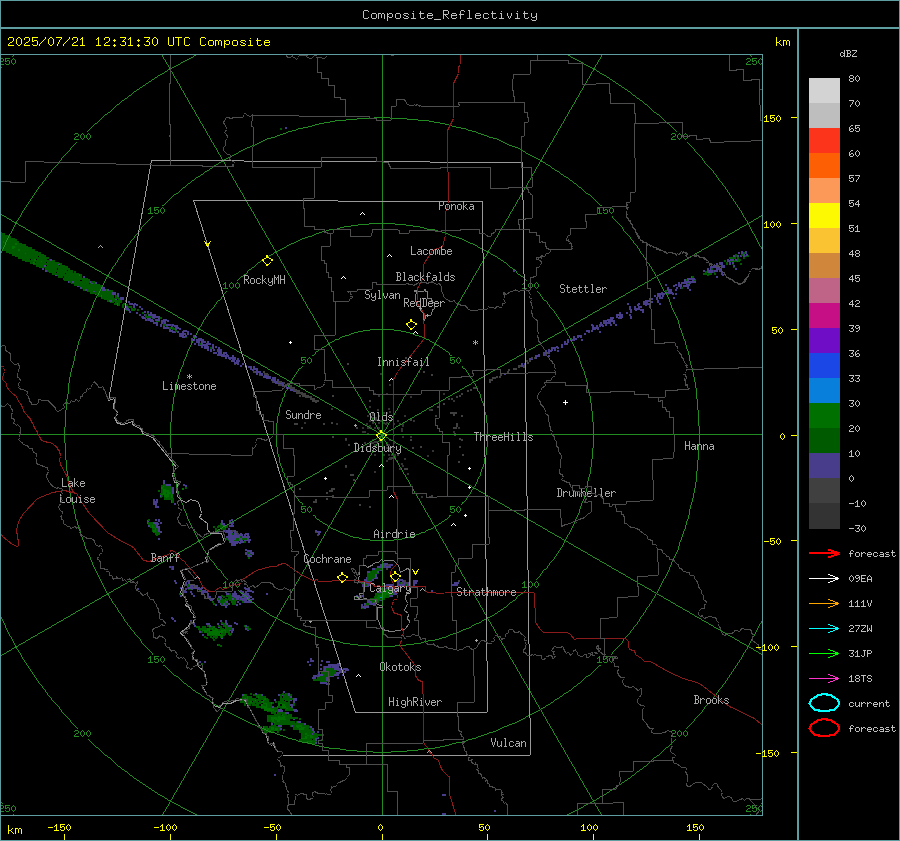Select the Airdrie city label
Viewport: 900px width, 841px height.
click(x=394, y=534)
